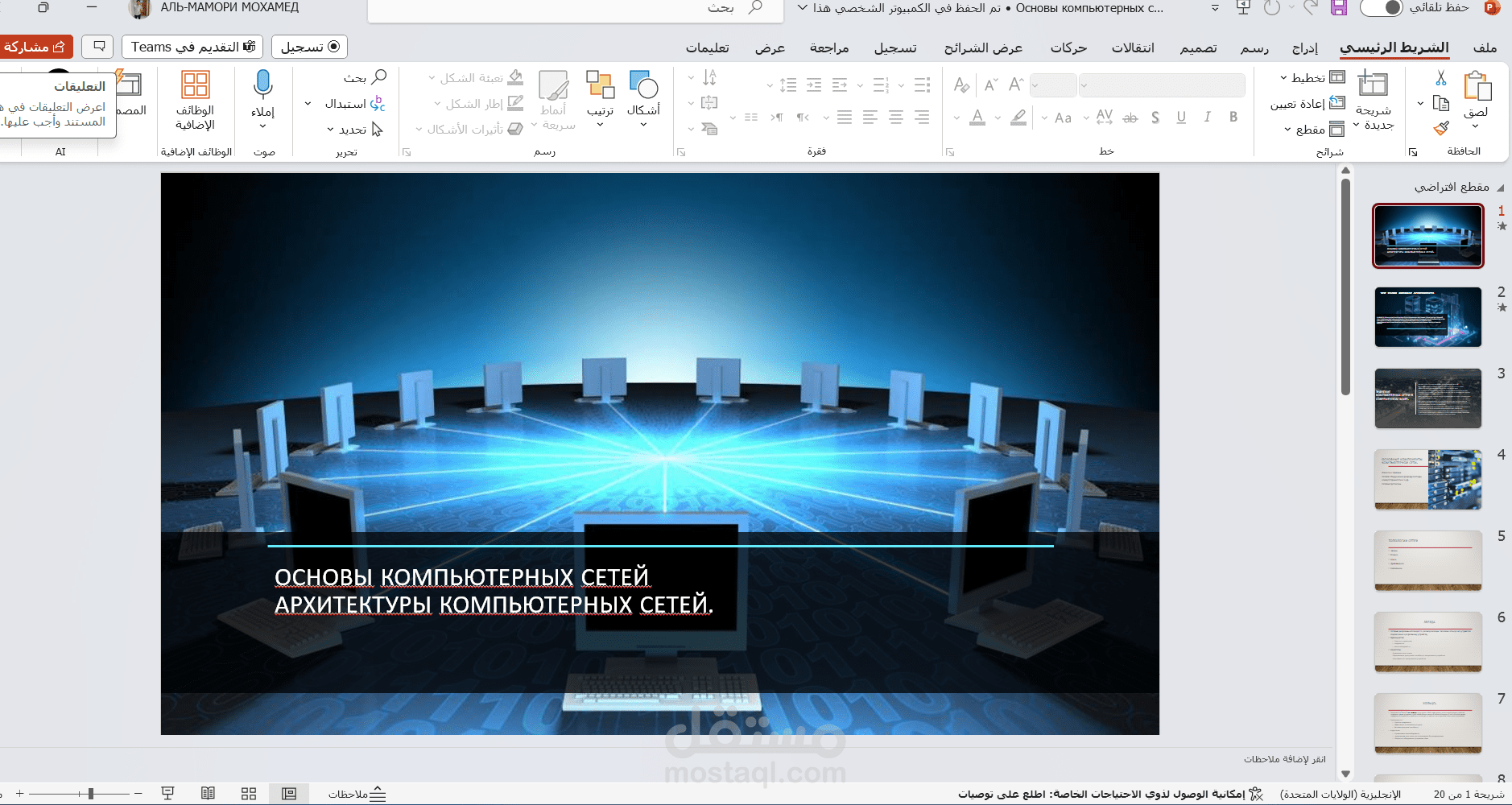Add a New Slide (شريحة جديدة) icon
Viewport: 1512px width, 805px height.
click(x=1373, y=84)
